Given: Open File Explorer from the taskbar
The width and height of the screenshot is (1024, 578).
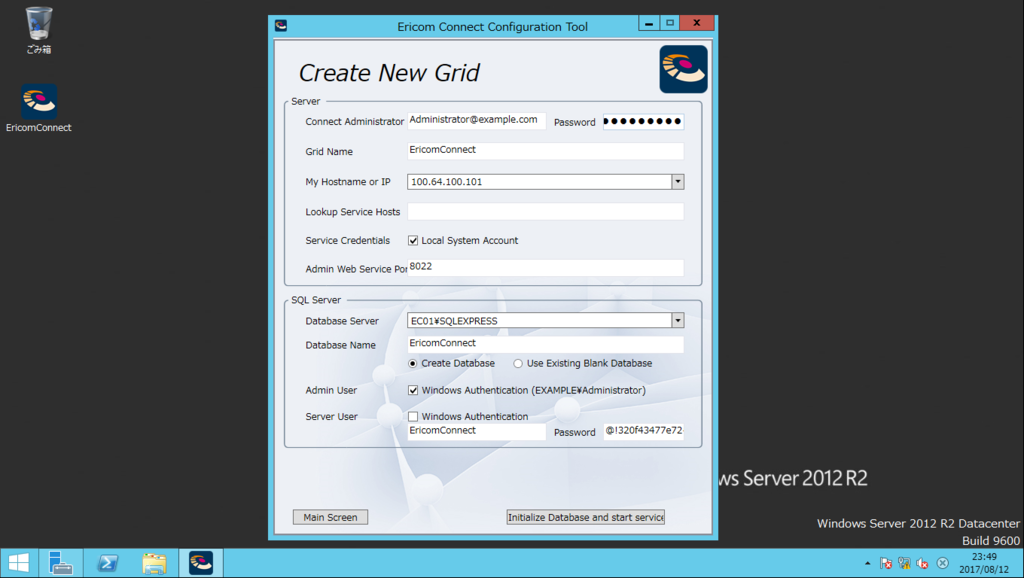Looking at the screenshot, I should pyautogui.click(x=154, y=563).
